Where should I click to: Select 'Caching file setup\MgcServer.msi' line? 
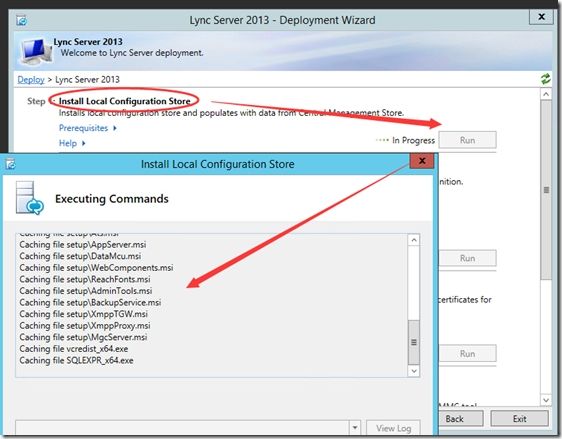point(83,337)
